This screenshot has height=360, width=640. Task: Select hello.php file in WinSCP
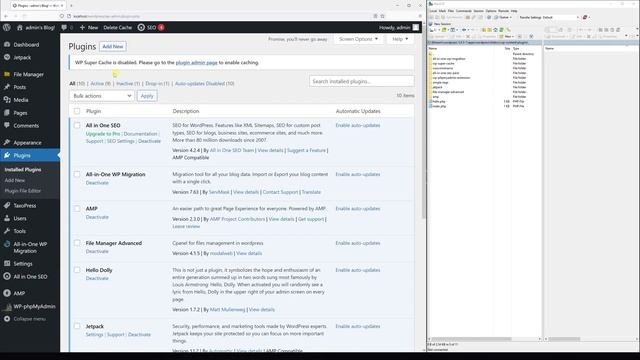pyautogui.click(x=439, y=102)
